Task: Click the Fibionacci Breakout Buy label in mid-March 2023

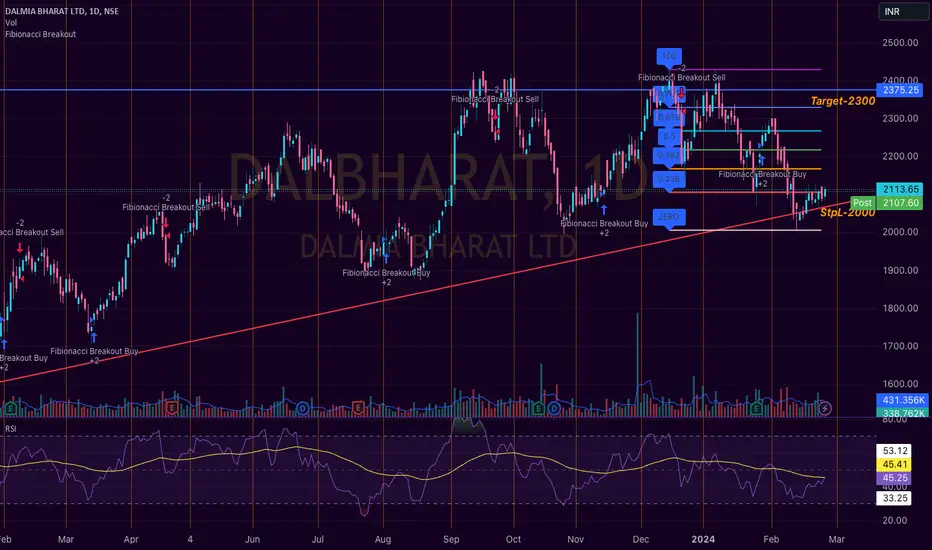Action: [94, 351]
